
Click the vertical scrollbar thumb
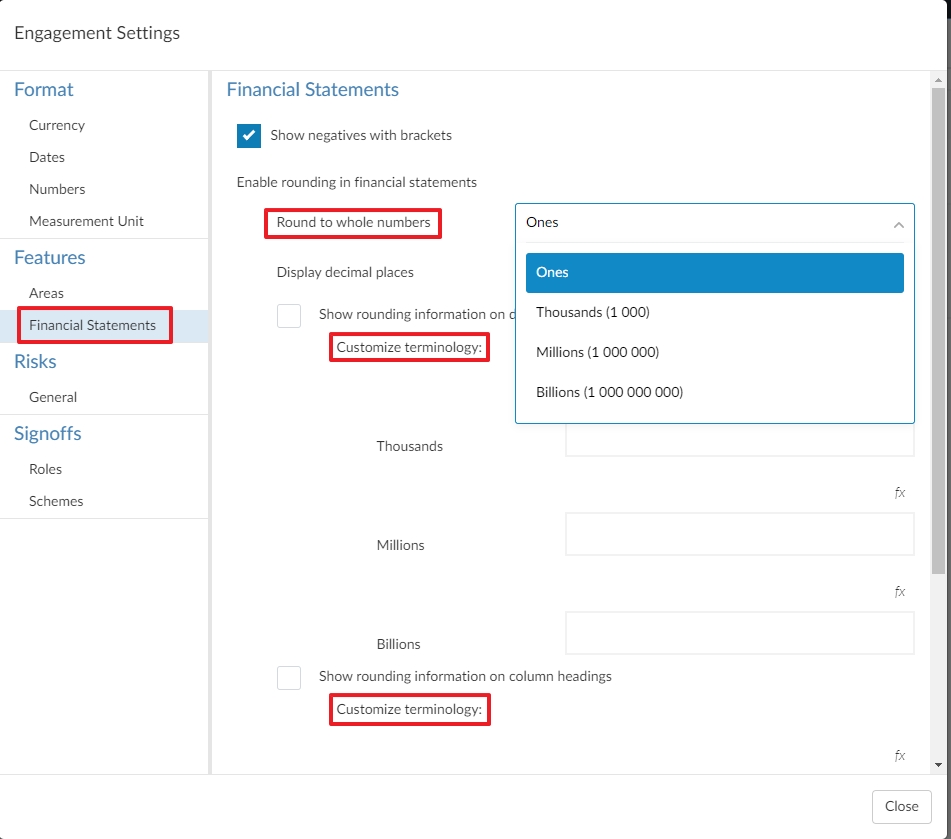click(x=937, y=330)
